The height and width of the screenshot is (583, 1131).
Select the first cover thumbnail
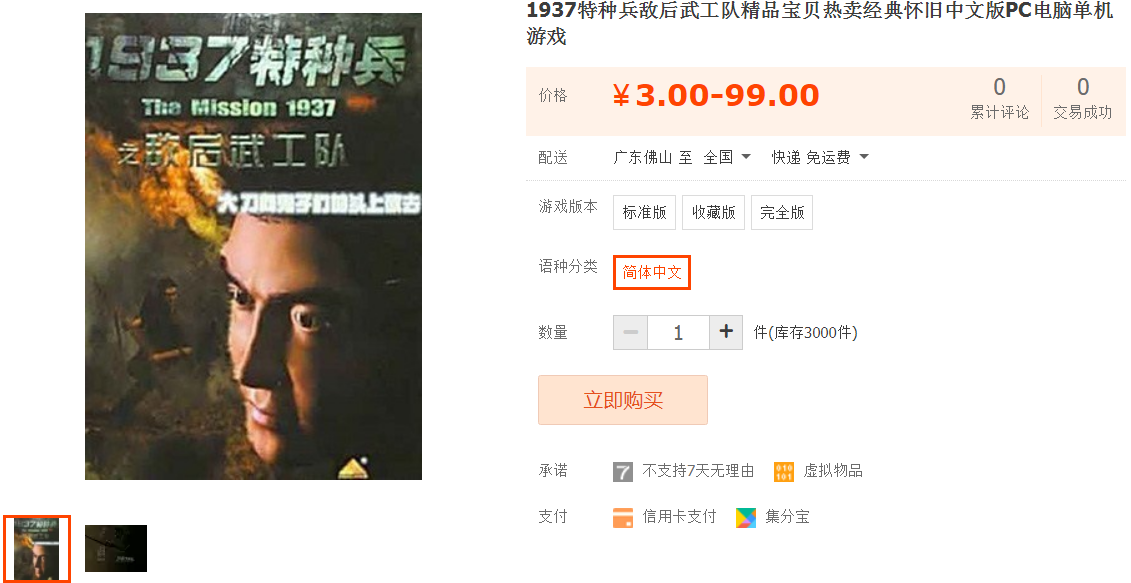[37, 549]
